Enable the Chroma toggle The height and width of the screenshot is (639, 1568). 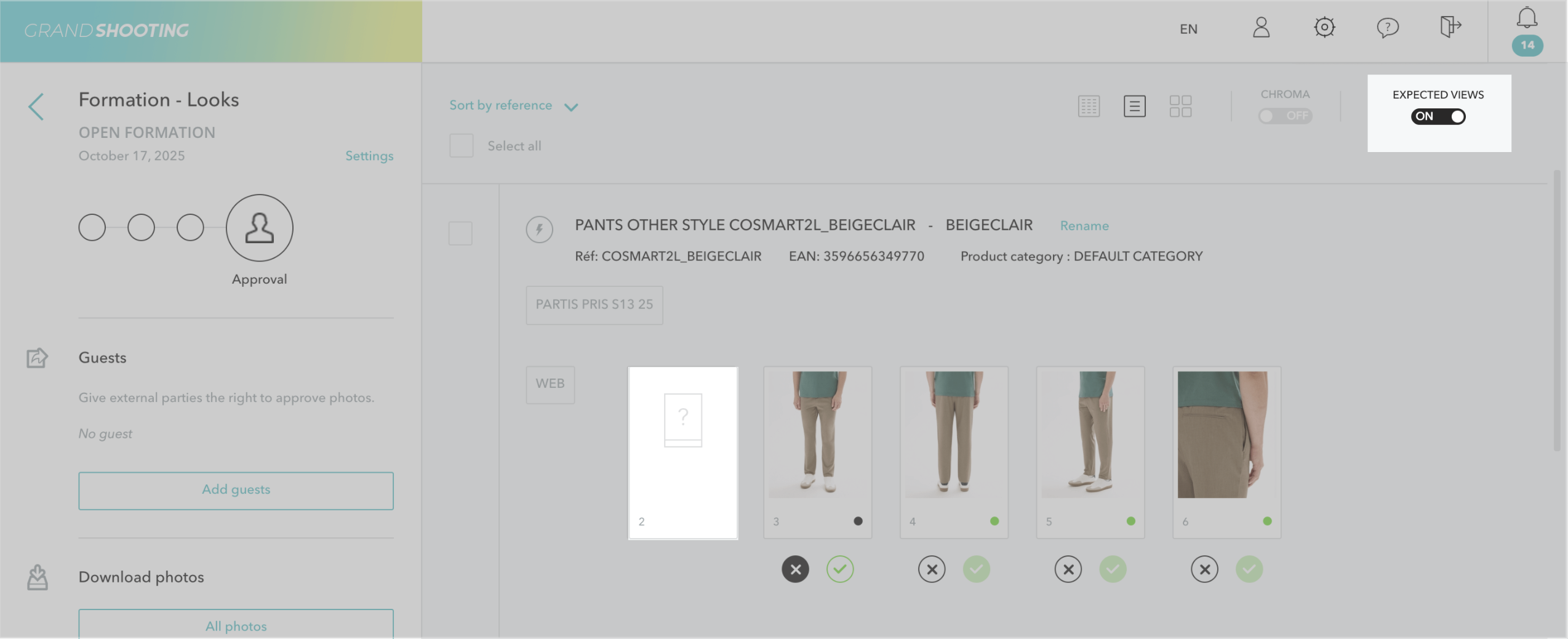click(1285, 116)
